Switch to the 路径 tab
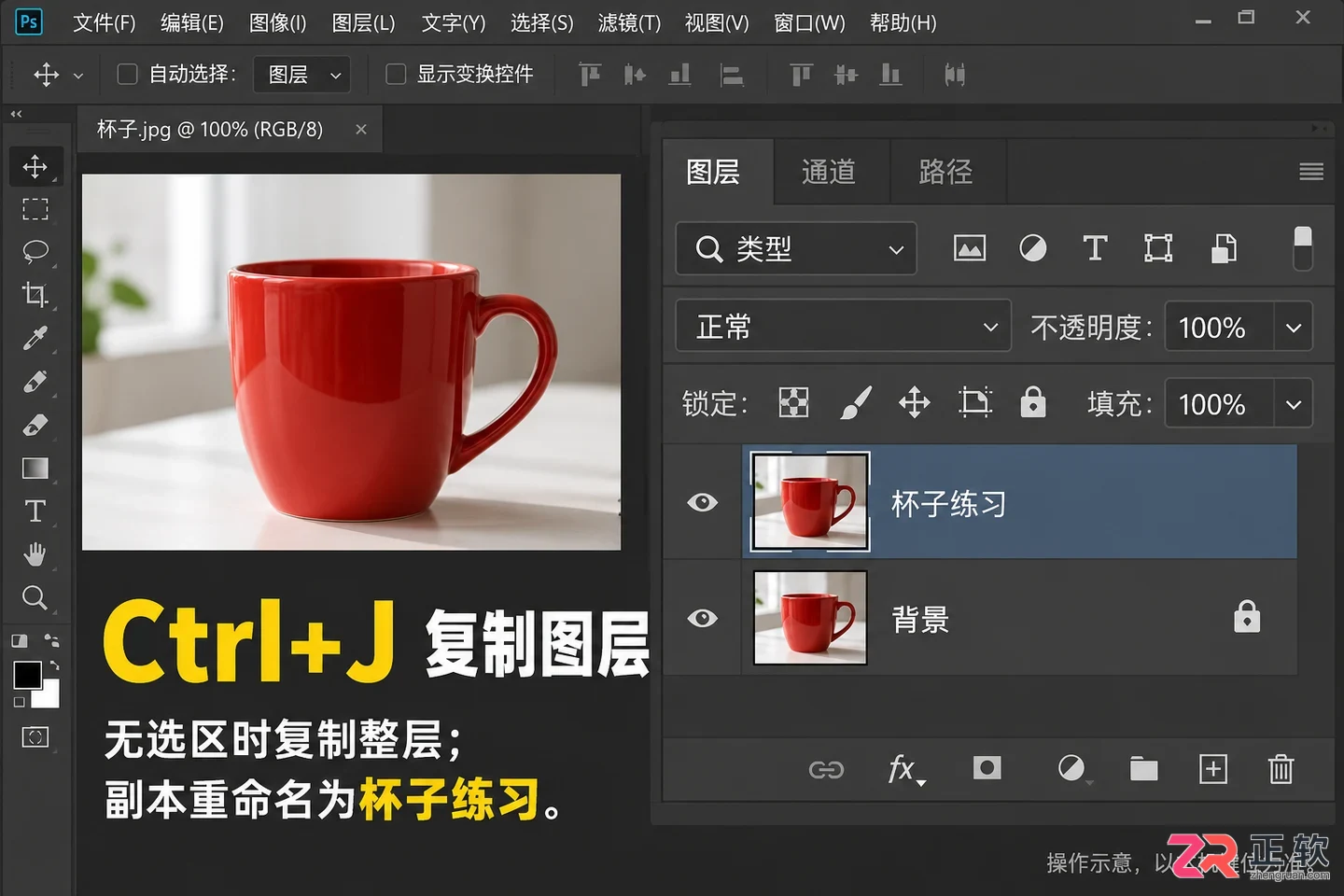This screenshot has height=896, width=1344. (x=945, y=172)
